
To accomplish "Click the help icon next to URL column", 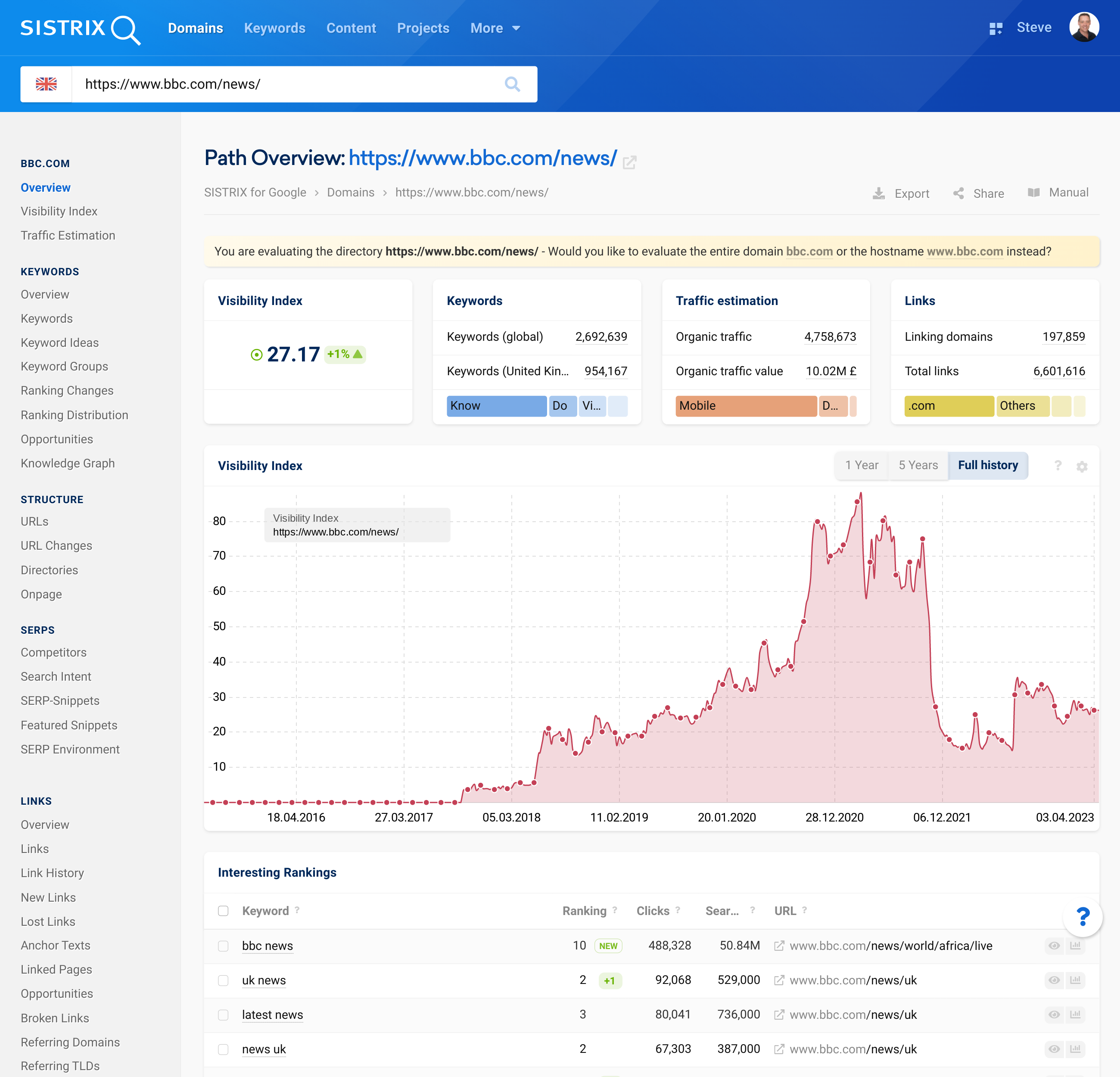I will tap(805, 909).
